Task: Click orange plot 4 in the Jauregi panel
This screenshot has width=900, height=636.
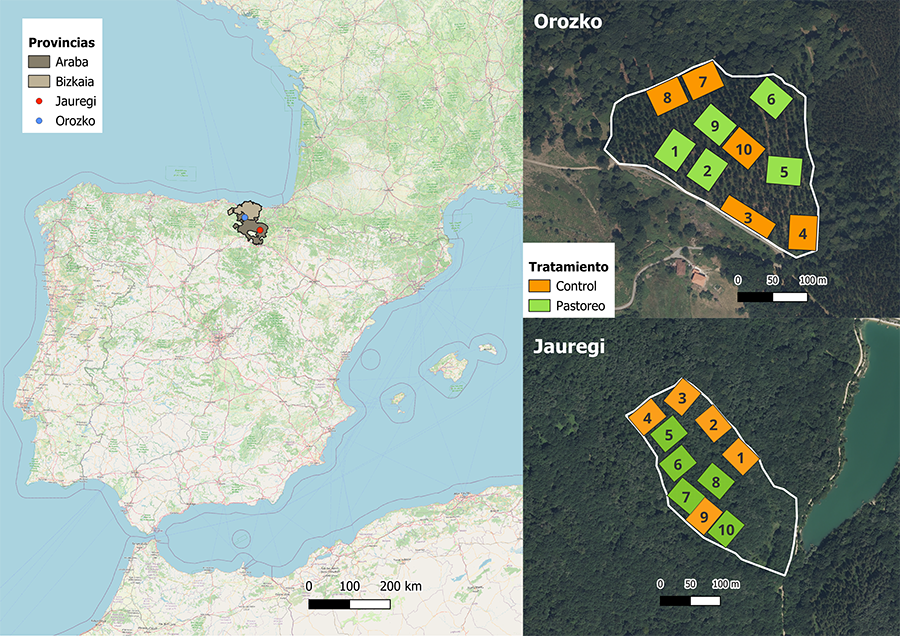Action: tap(647, 417)
